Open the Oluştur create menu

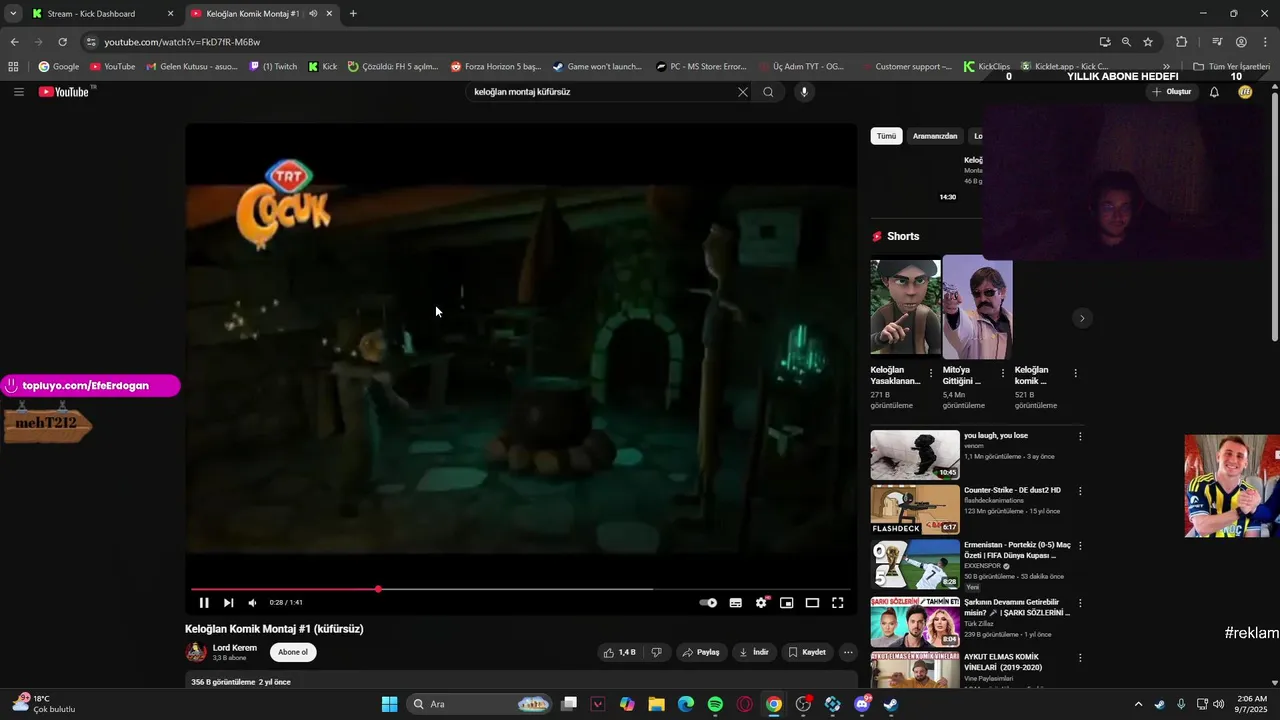(1172, 92)
